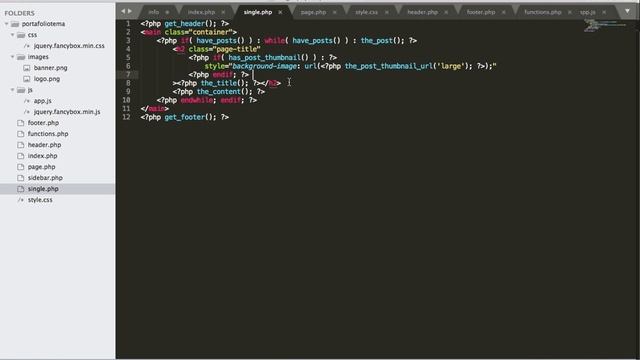Switch to the header.php tab
The height and width of the screenshot is (360, 640).
pyautogui.click(x=422, y=12)
